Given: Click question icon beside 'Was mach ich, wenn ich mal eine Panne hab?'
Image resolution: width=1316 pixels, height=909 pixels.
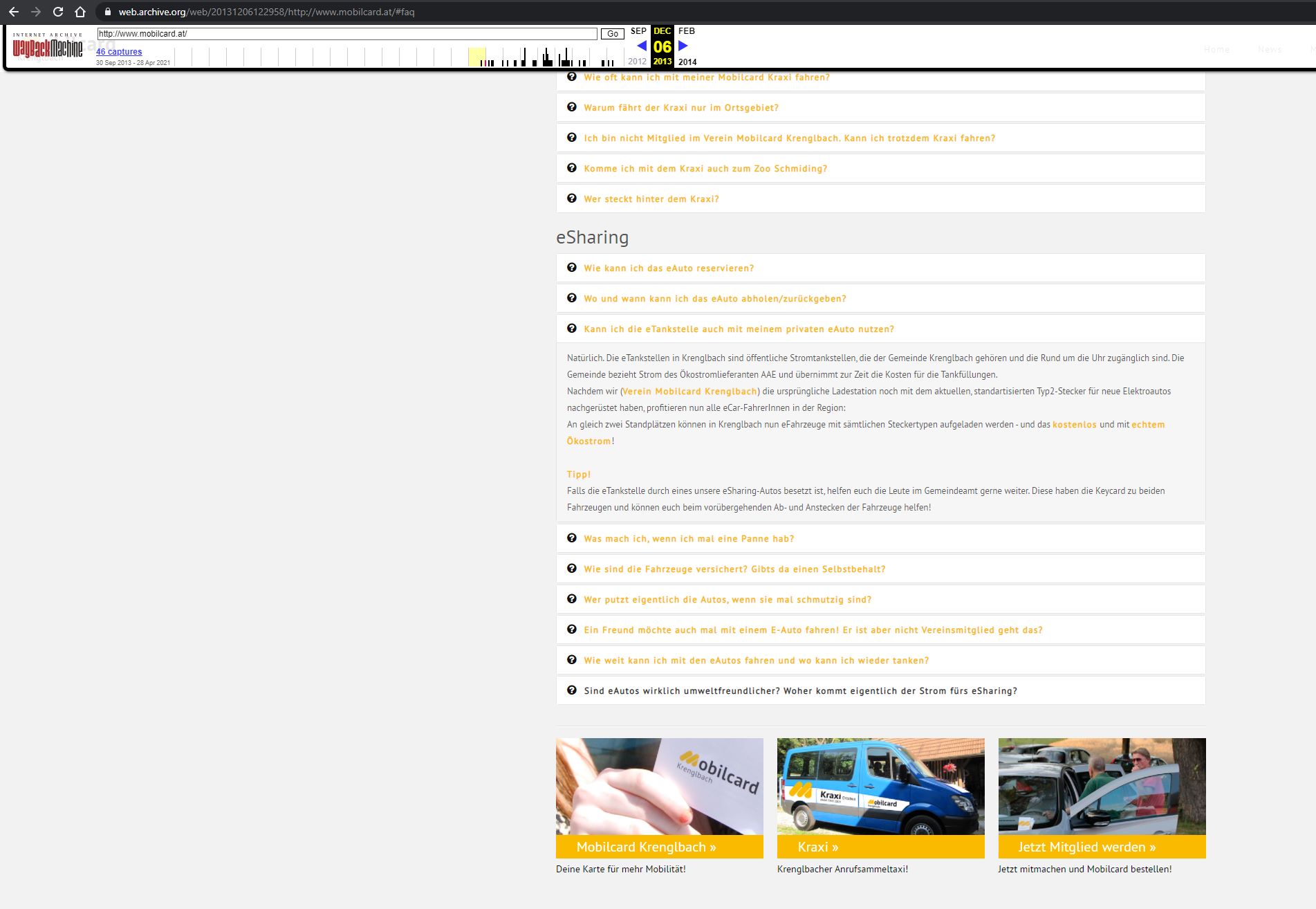Looking at the screenshot, I should (x=571, y=538).
